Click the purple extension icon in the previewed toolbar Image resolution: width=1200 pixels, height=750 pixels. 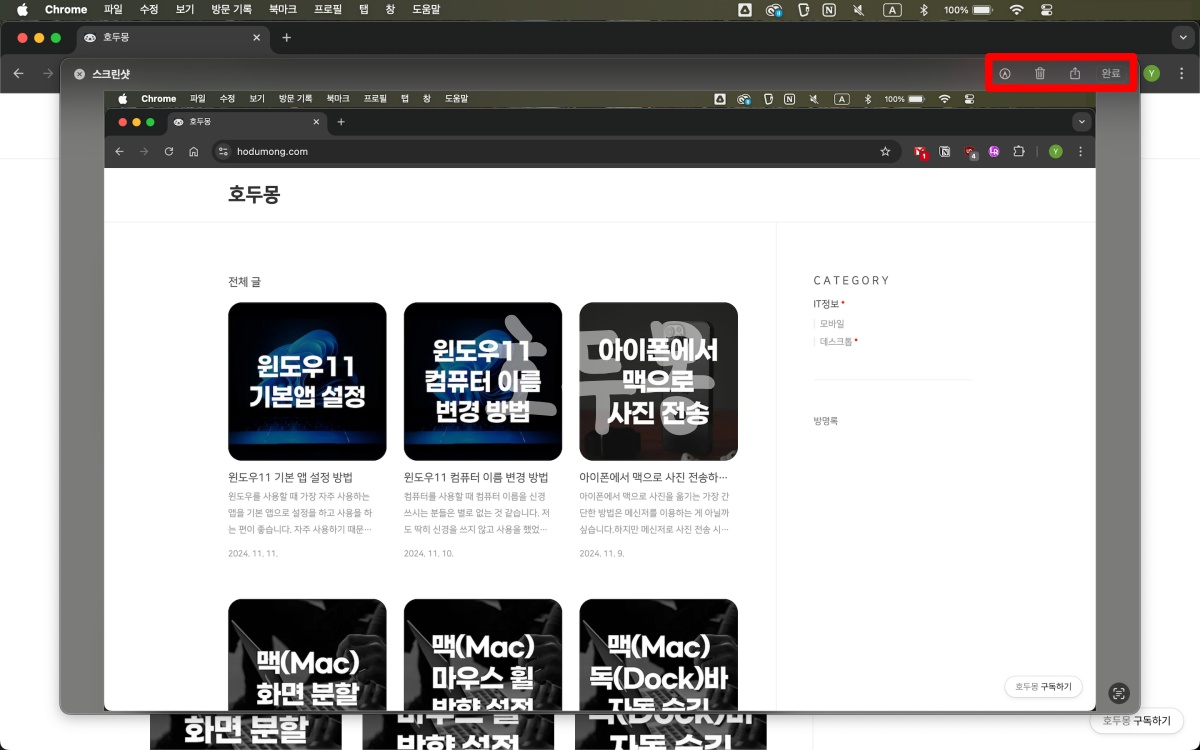tap(994, 152)
